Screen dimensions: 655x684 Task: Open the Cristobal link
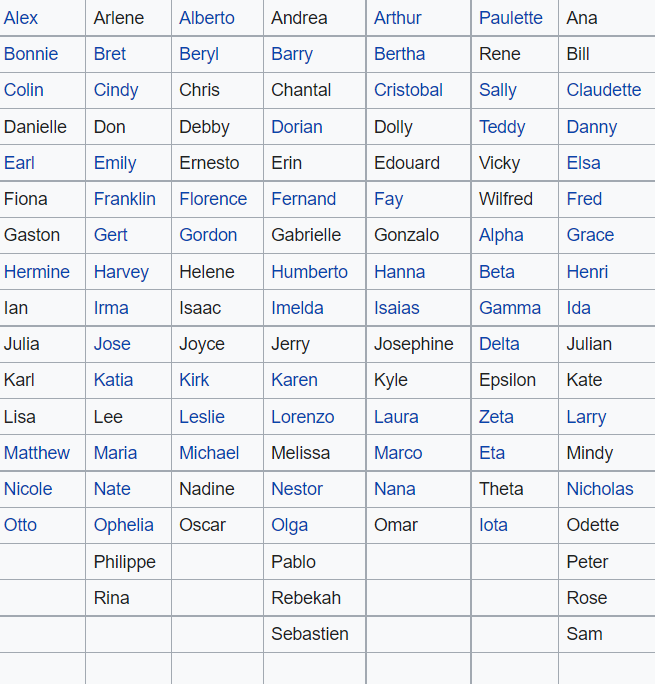click(x=408, y=90)
